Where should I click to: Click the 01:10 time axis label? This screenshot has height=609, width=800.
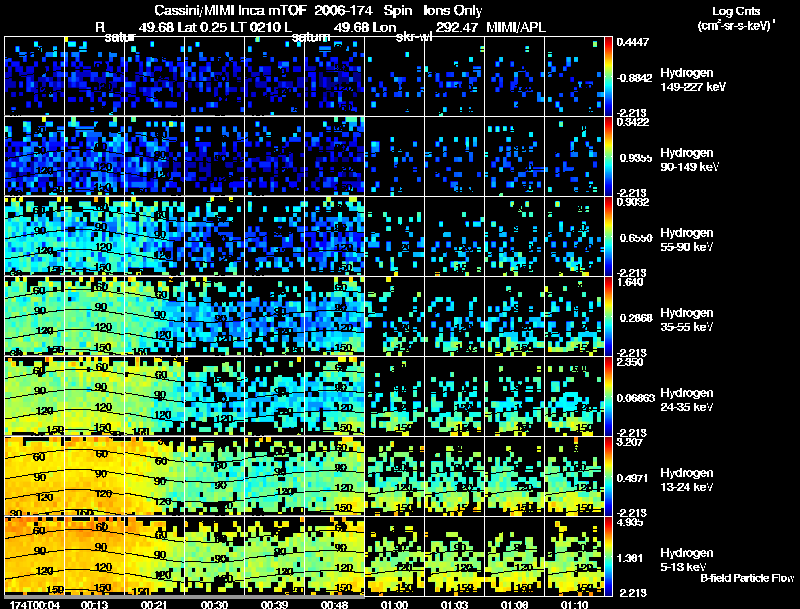pos(575,604)
